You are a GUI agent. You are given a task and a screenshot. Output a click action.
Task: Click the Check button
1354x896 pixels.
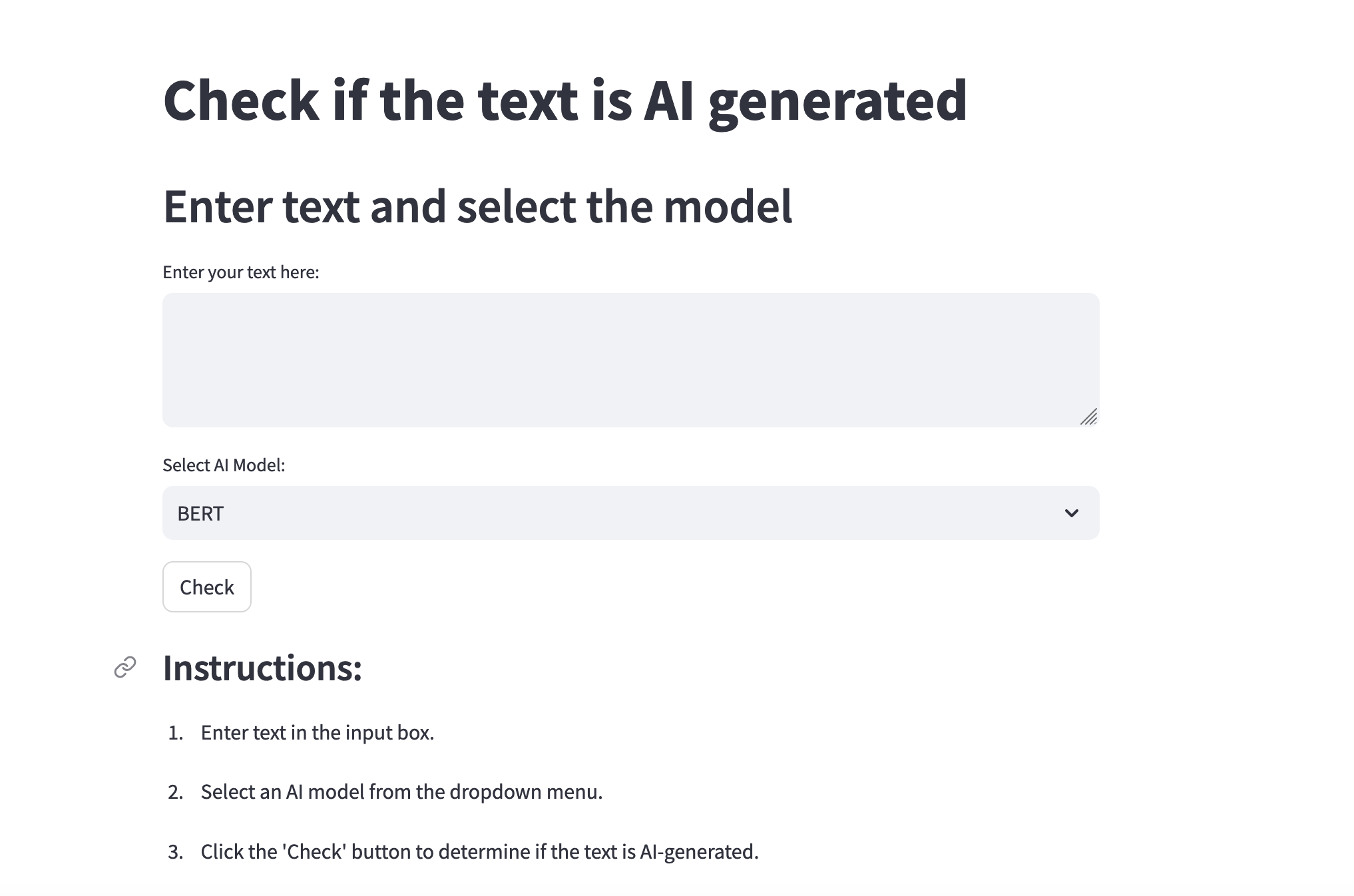tap(207, 587)
